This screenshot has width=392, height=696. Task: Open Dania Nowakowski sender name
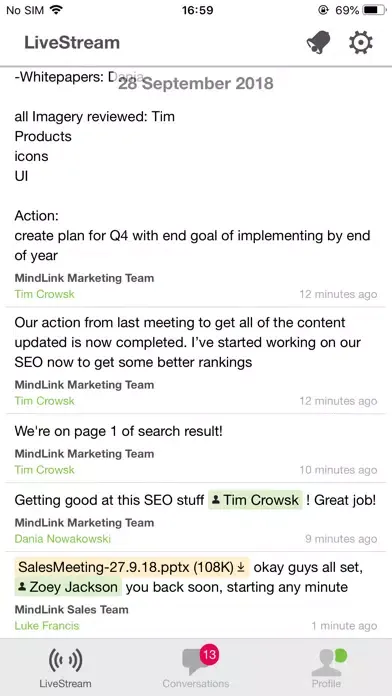click(63, 539)
